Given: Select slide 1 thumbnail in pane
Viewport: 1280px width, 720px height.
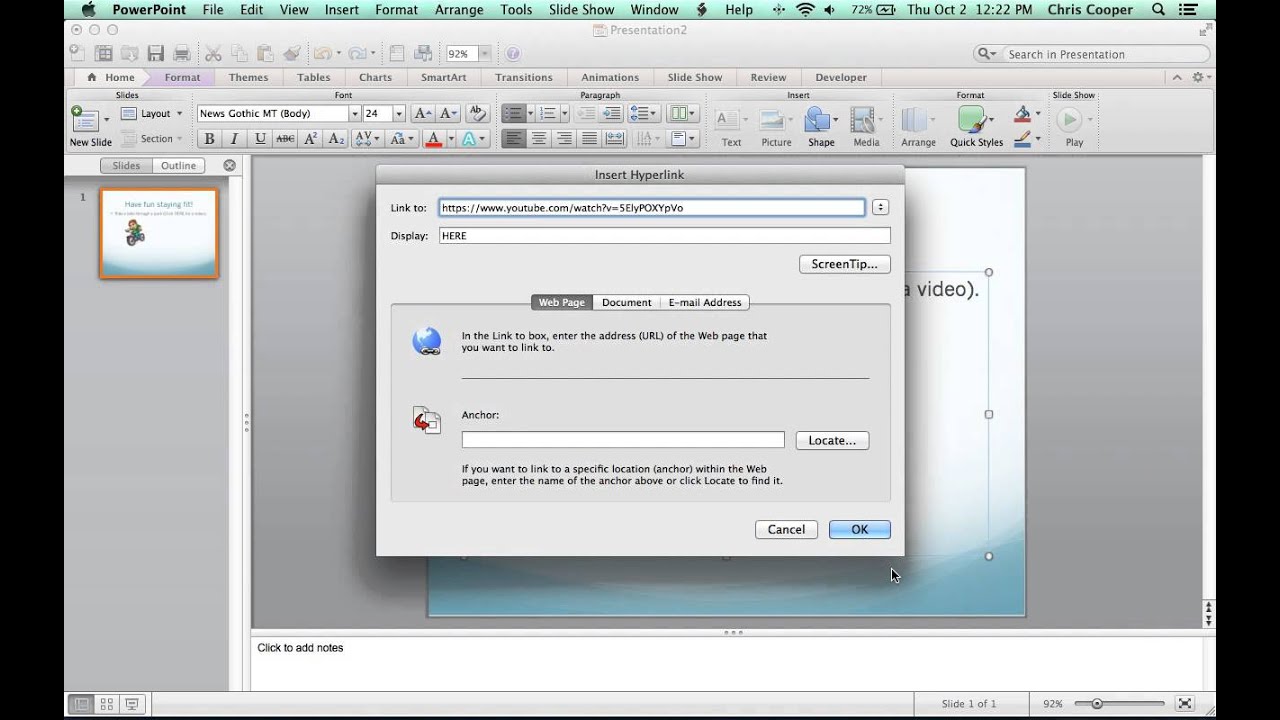Looking at the screenshot, I should 159,234.
